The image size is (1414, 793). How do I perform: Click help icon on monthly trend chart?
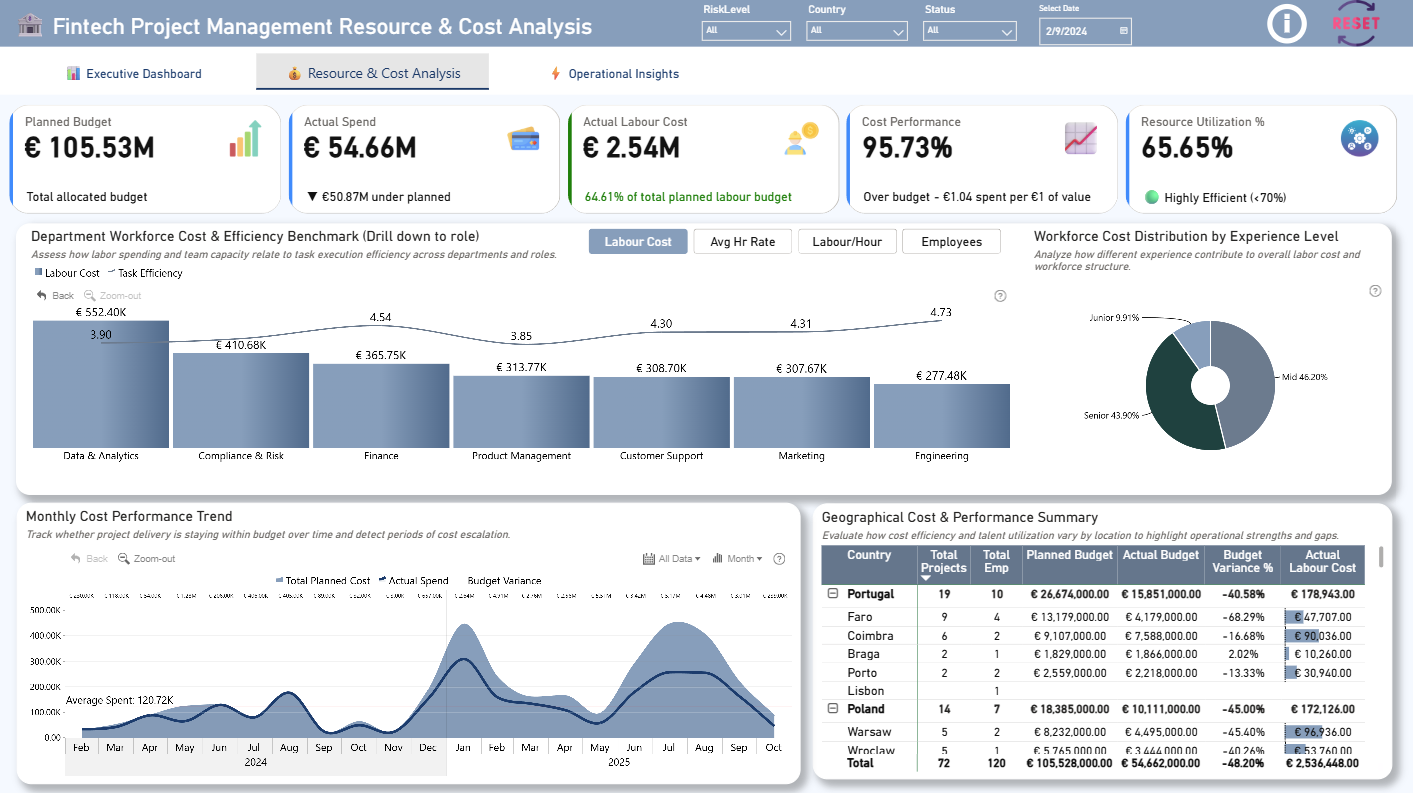coord(780,559)
